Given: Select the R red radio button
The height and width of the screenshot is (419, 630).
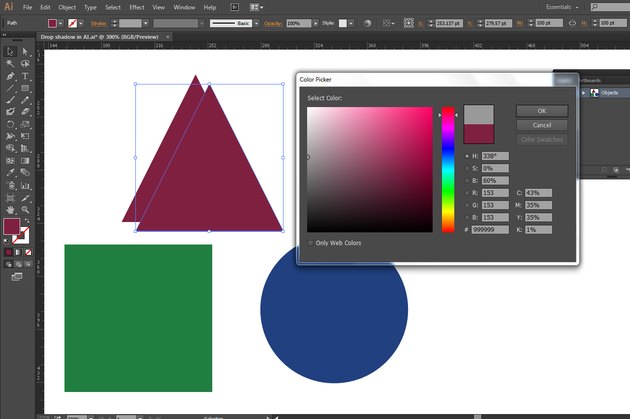Looking at the screenshot, I should [x=467, y=193].
